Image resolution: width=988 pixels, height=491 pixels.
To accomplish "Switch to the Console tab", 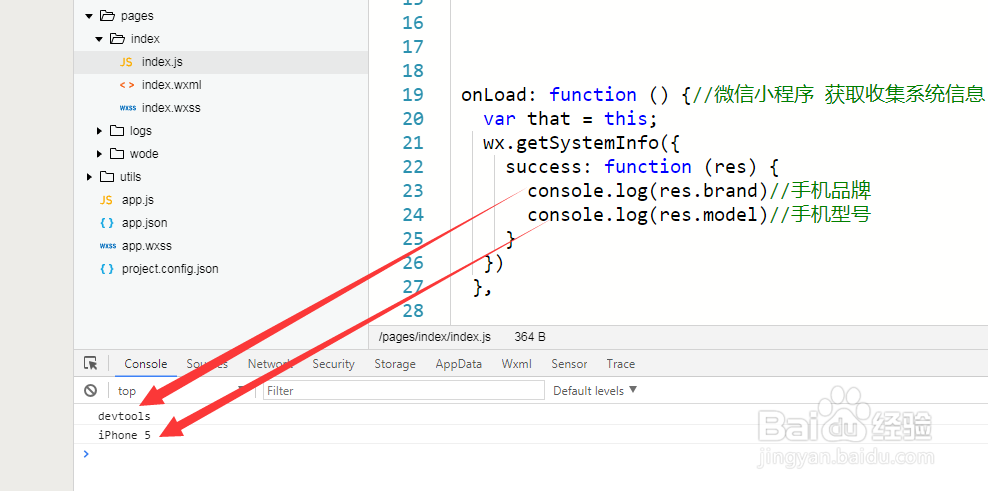I will 146,364.
